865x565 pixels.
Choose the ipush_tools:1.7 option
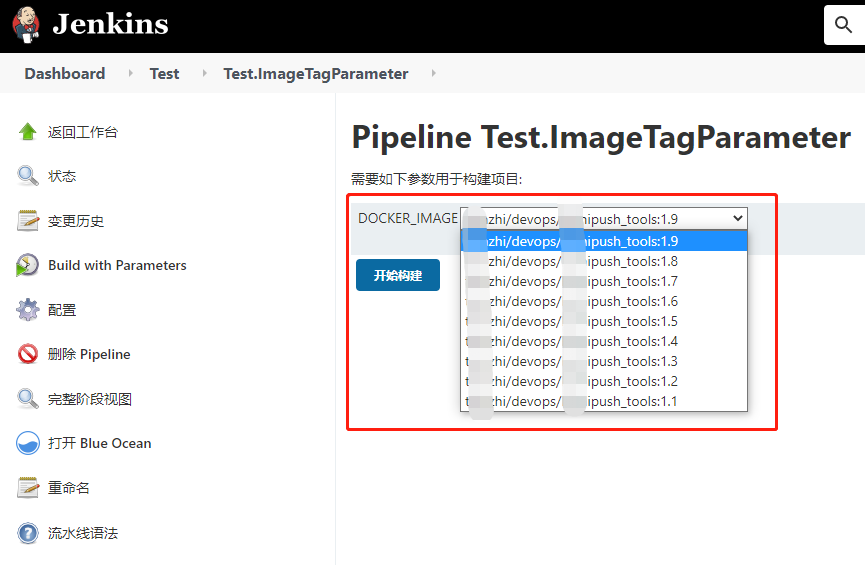click(604, 281)
